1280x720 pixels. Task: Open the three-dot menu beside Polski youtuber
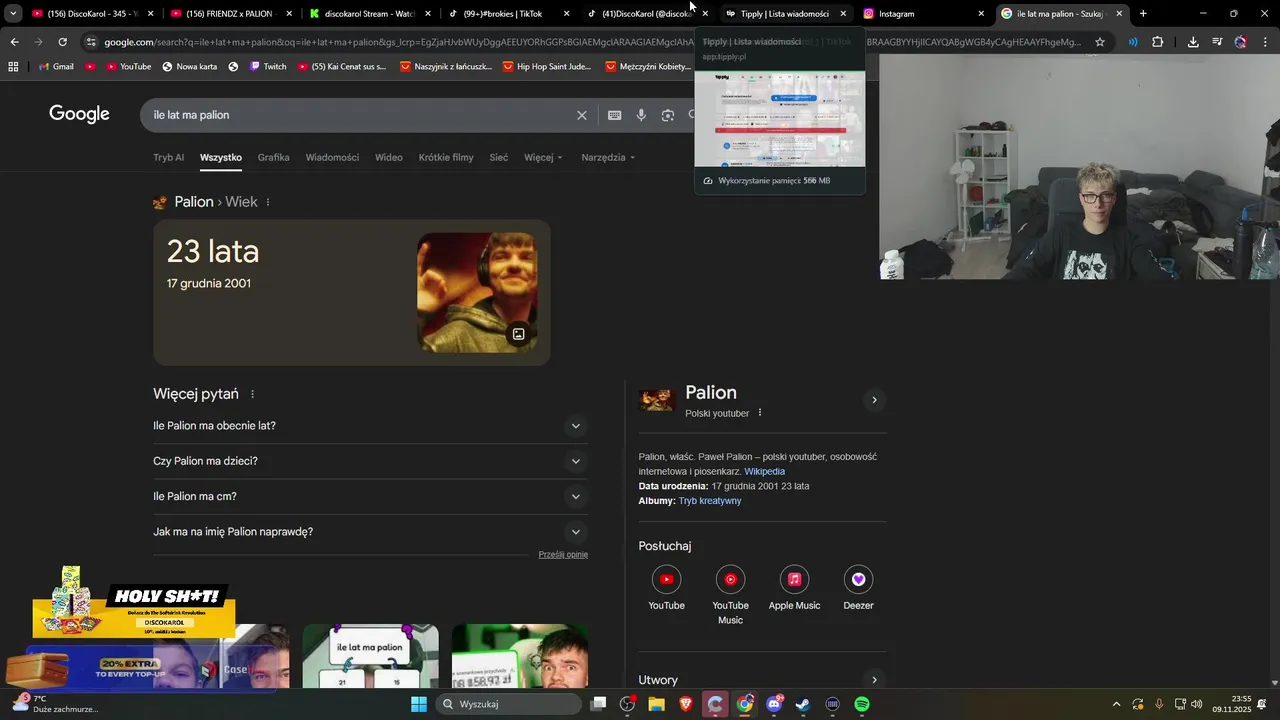tap(760, 413)
